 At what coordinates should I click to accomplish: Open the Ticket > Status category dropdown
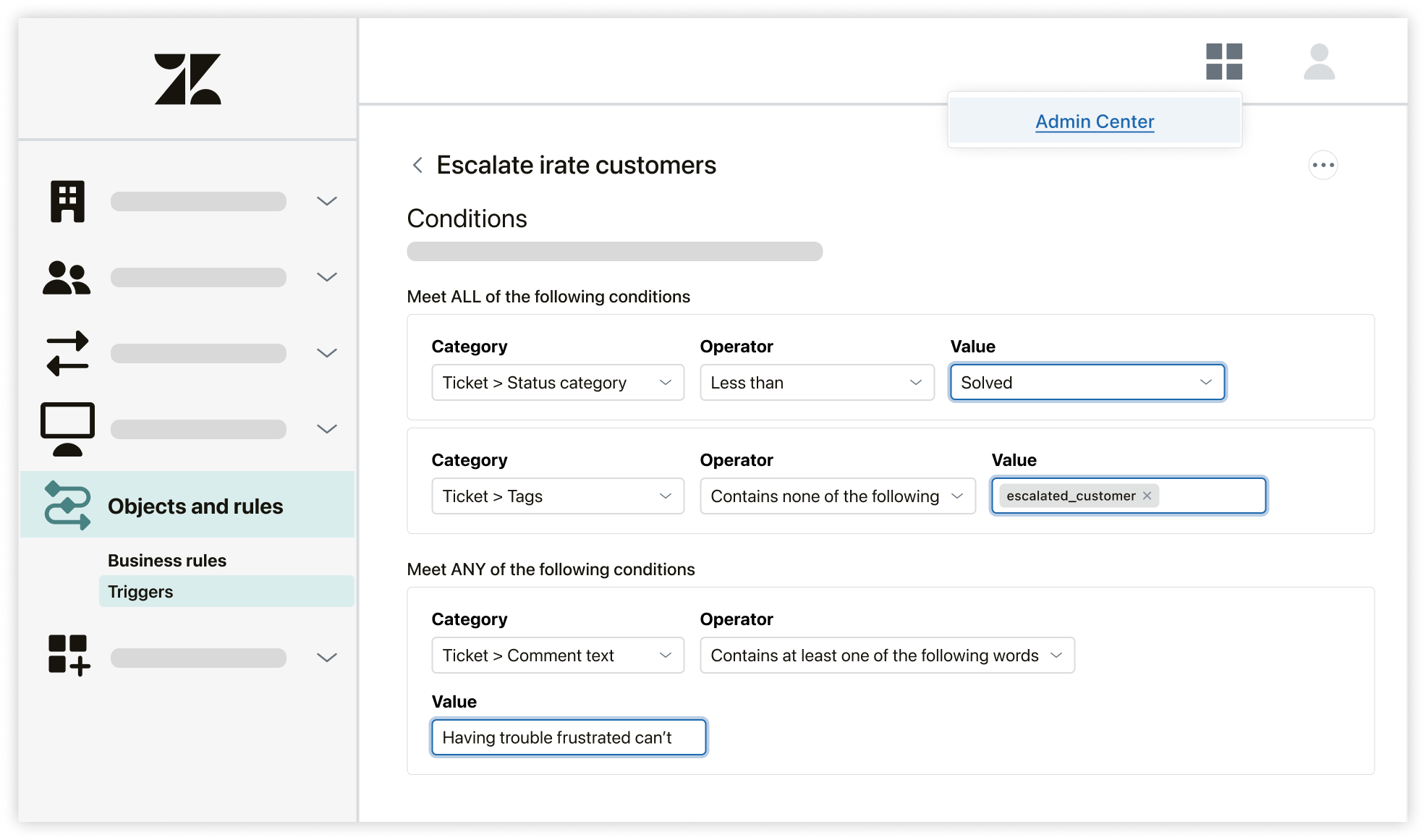(558, 383)
